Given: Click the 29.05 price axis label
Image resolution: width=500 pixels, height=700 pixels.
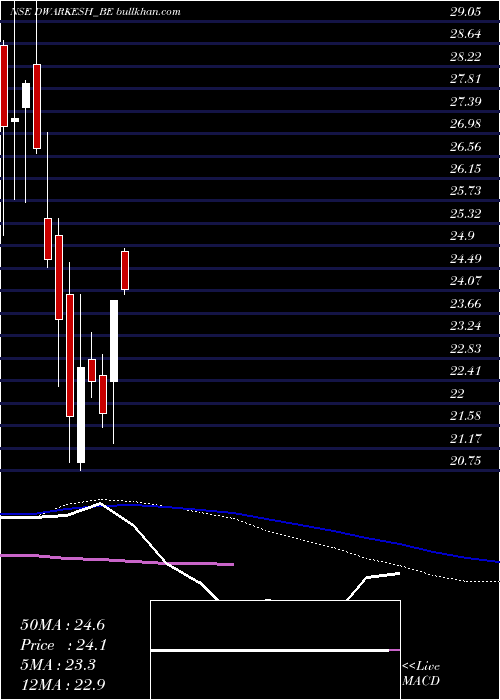Looking at the screenshot, I should (x=466, y=12).
